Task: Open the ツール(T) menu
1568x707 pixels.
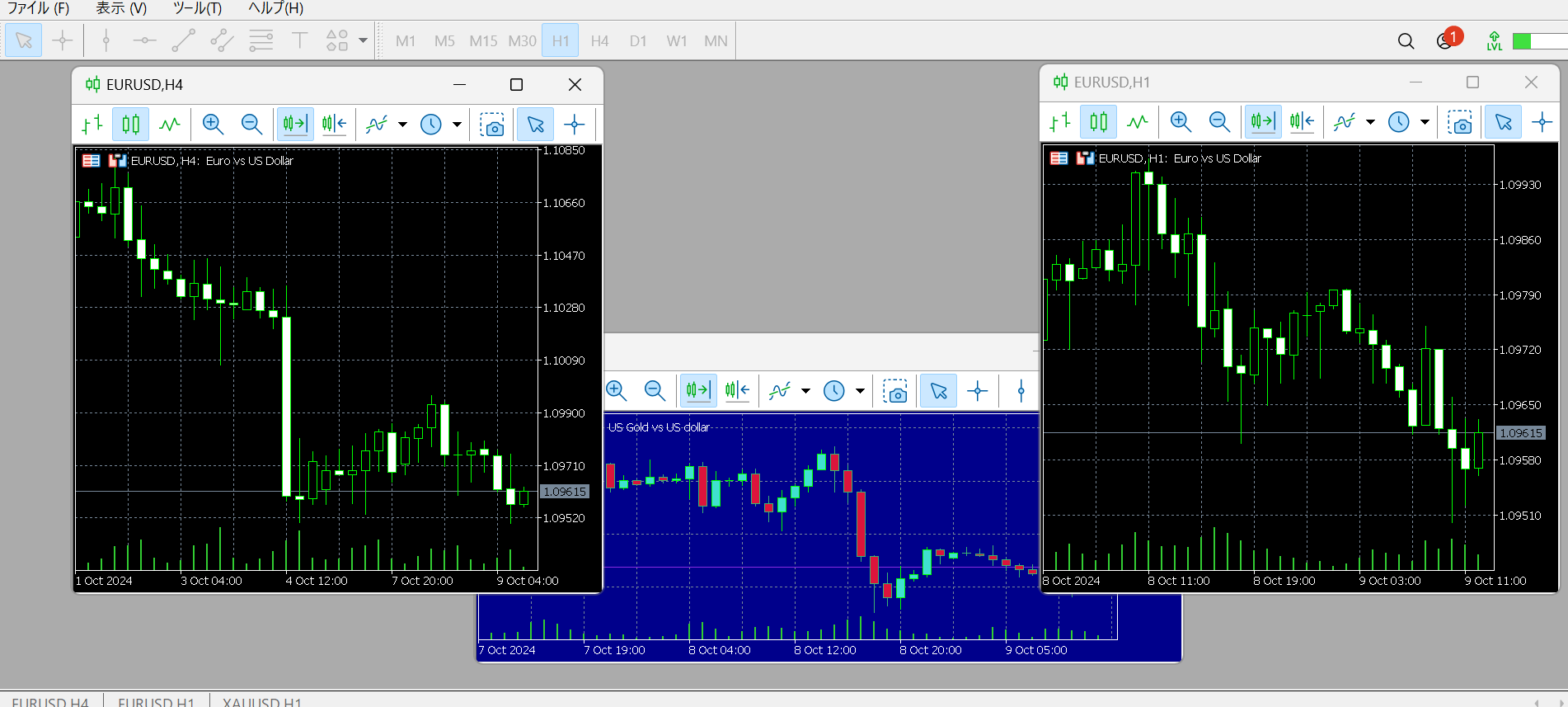Action: (x=197, y=8)
